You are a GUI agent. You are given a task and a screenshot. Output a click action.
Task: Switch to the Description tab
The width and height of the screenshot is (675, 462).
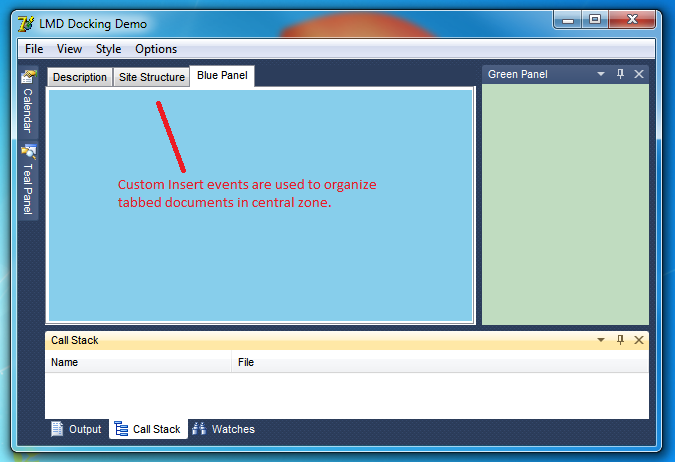[x=80, y=77]
